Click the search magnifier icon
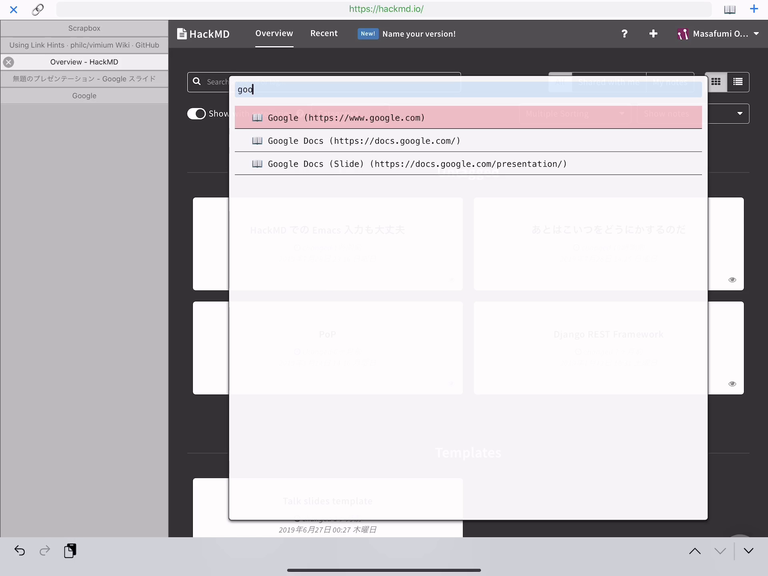Screen dimensions: 768x576 coord(197,81)
